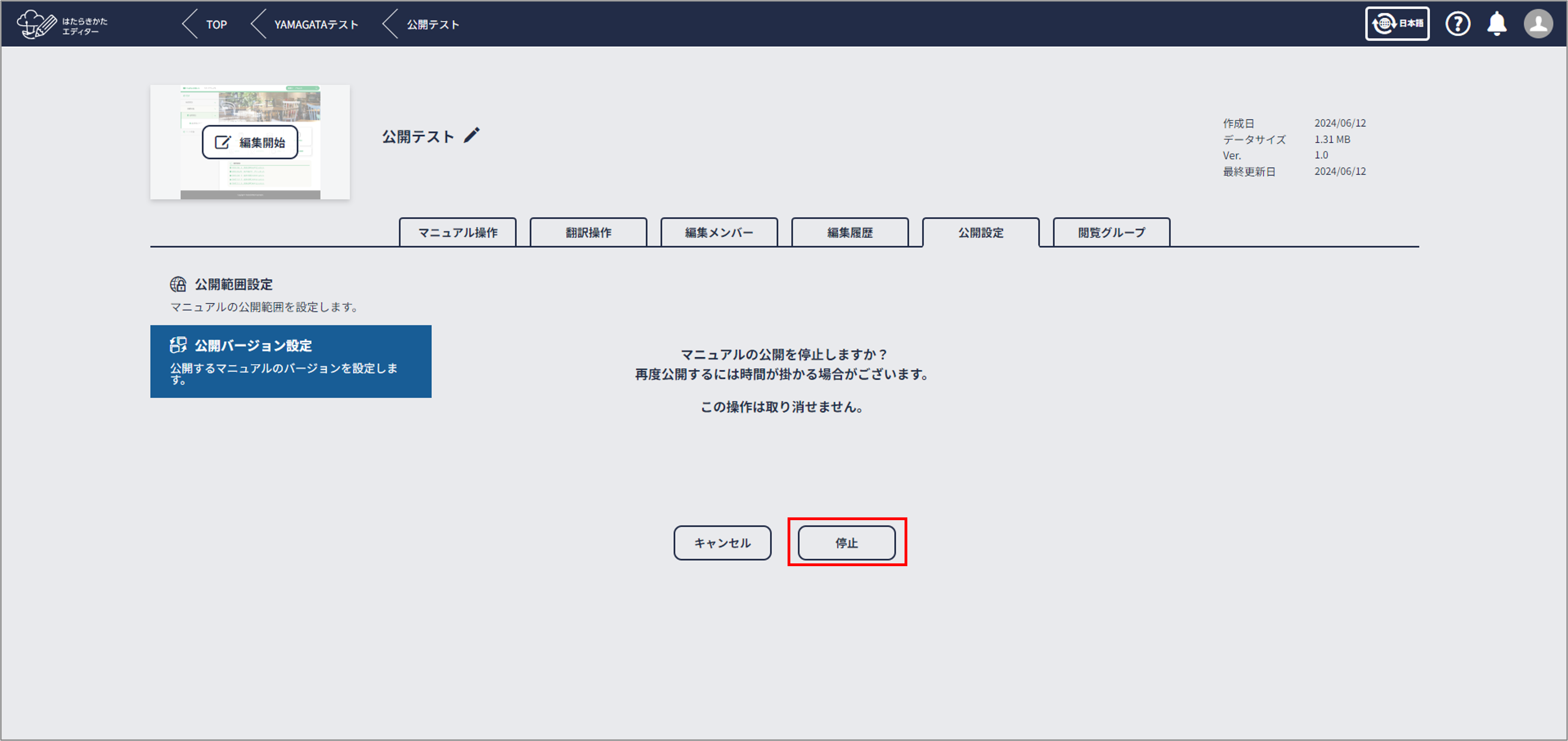Switch to the 翻訳操作 tab
1568x741 pixels.
click(x=588, y=232)
